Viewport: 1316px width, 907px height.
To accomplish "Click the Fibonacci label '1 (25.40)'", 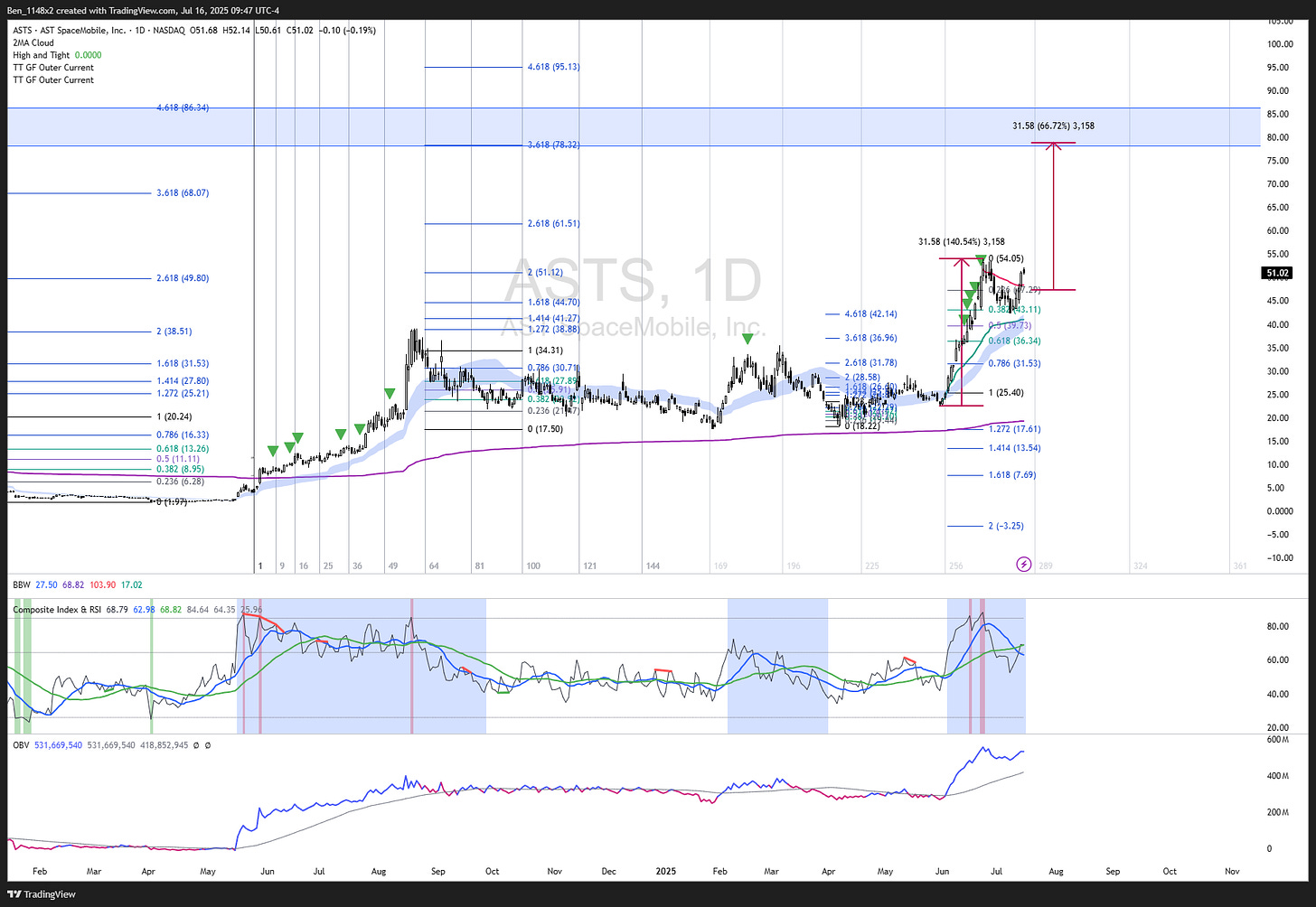I will 1006,392.
